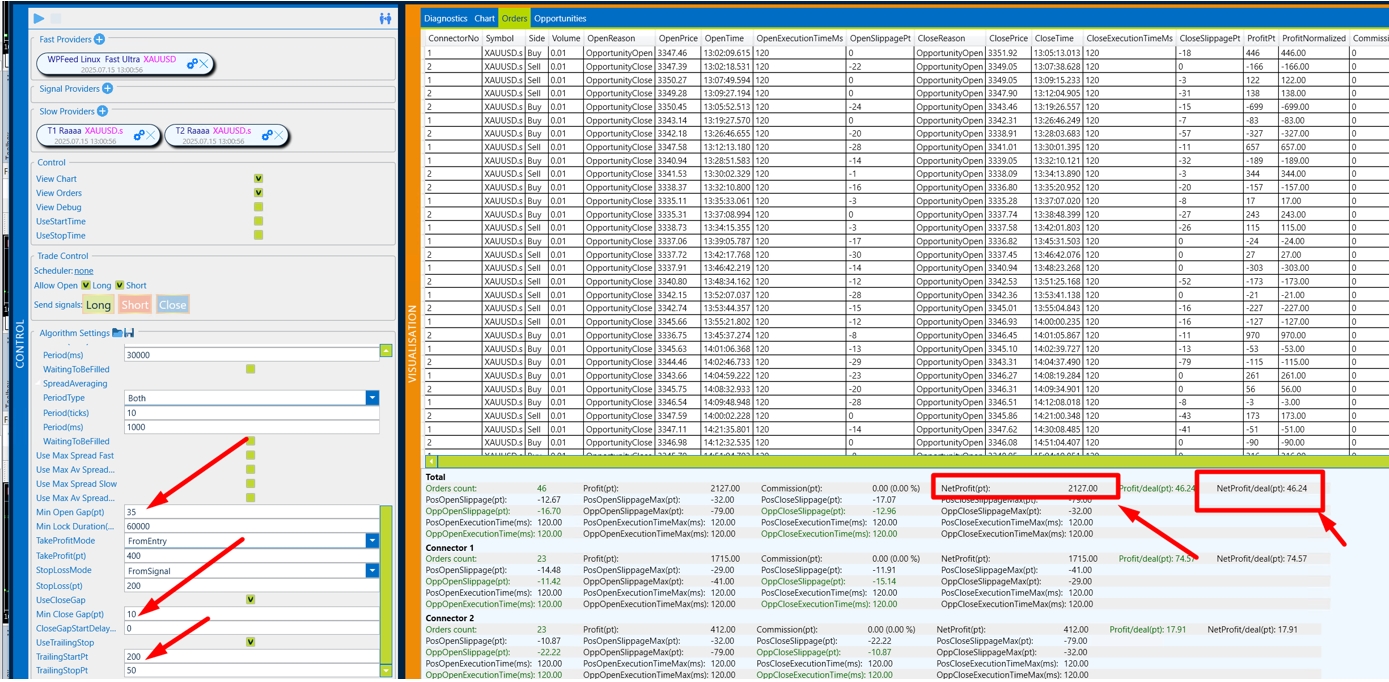
Task: Send a Long signal
Action: click(98, 305)
